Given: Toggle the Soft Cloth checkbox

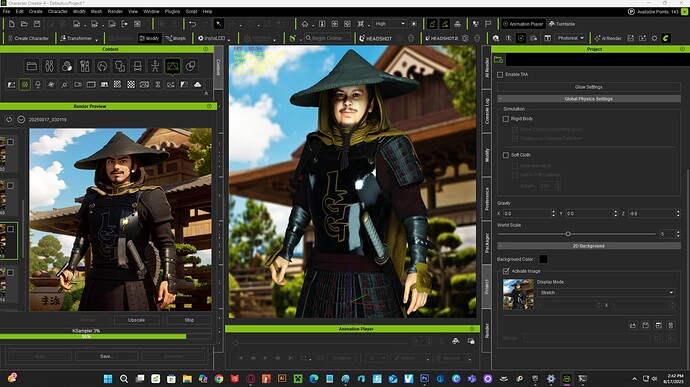Looking at the screenshot, I should [506, 155].
